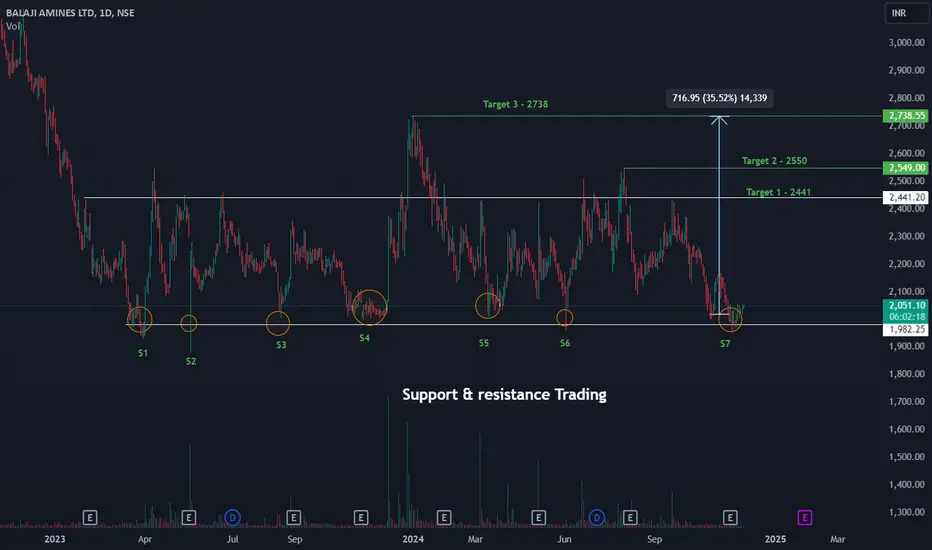Screen dimensions: 932x550
Task: Open the INR currency selector
Action: point(906,12)
